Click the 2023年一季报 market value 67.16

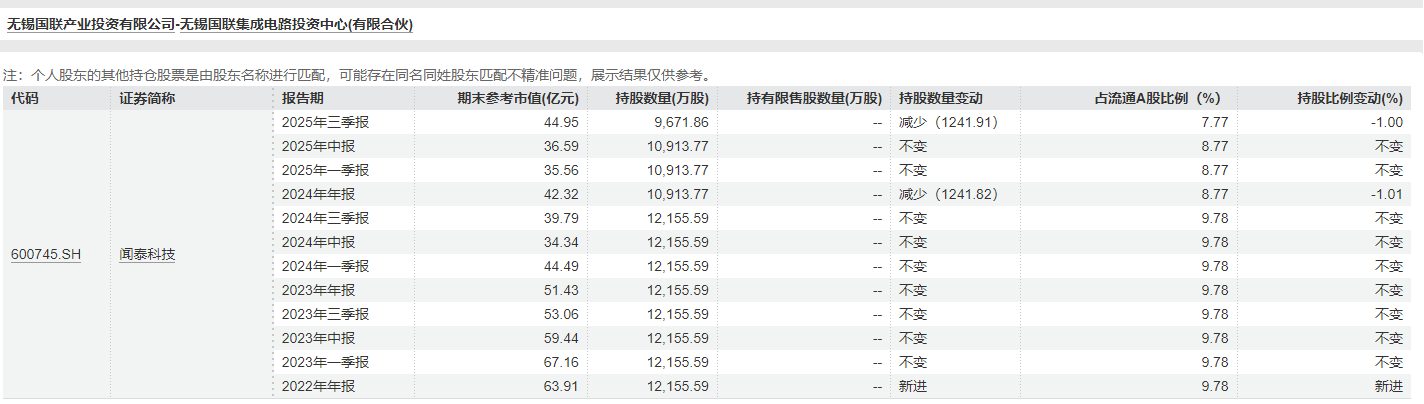point(562,362)
